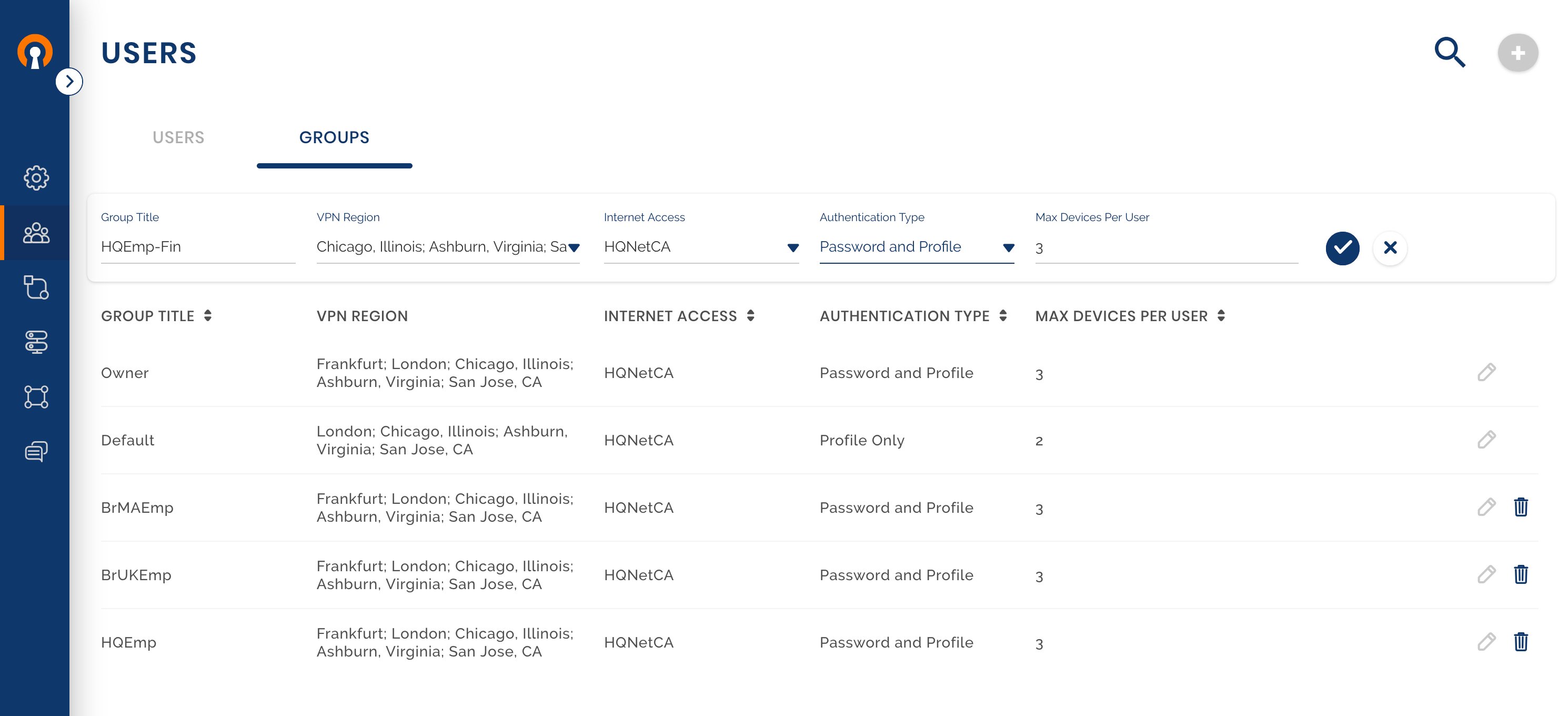
Task: Cancel group edit with X button
Action: tap(1390, 248)
